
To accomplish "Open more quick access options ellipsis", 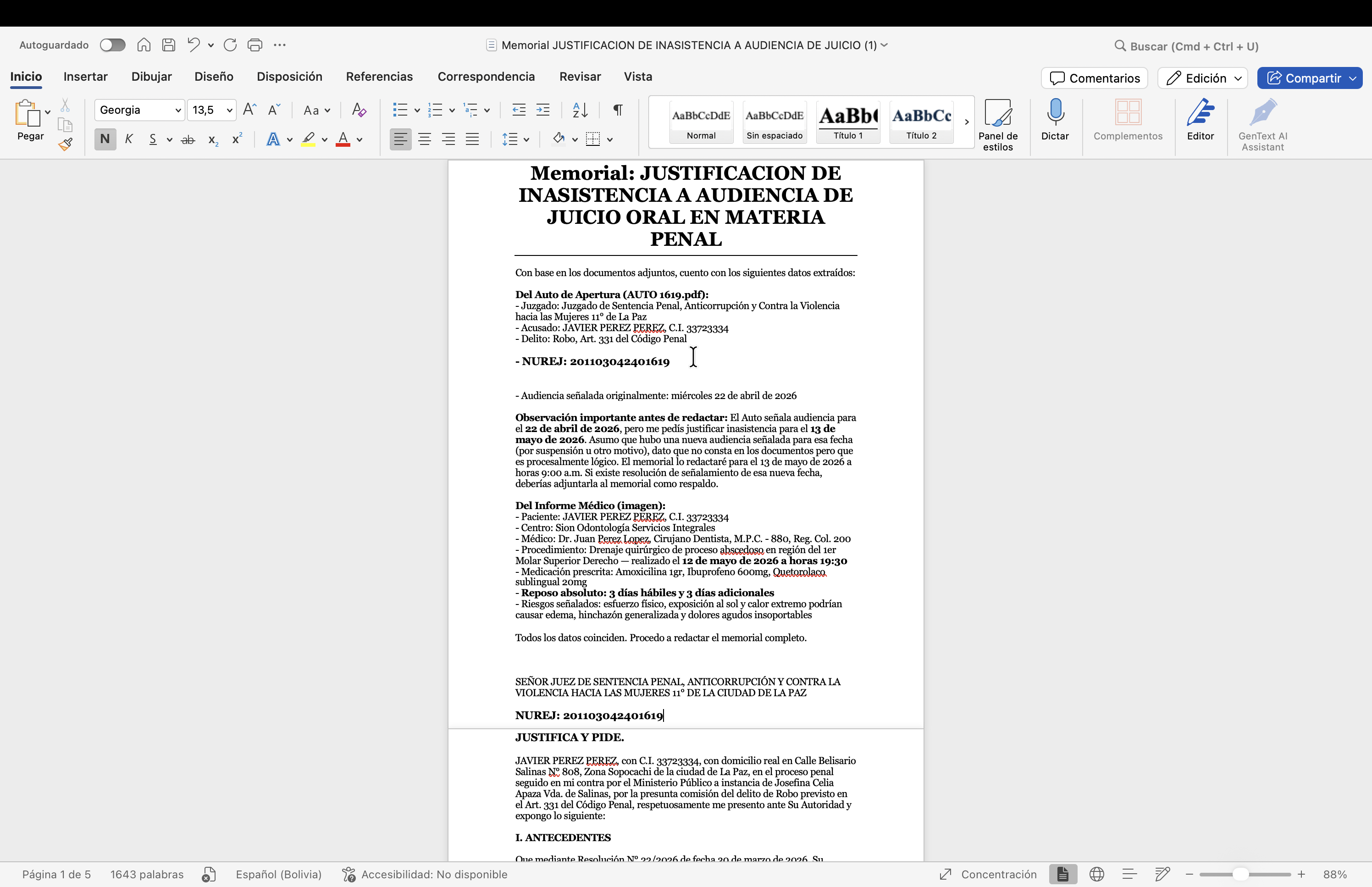I will (x=280, y=45).
